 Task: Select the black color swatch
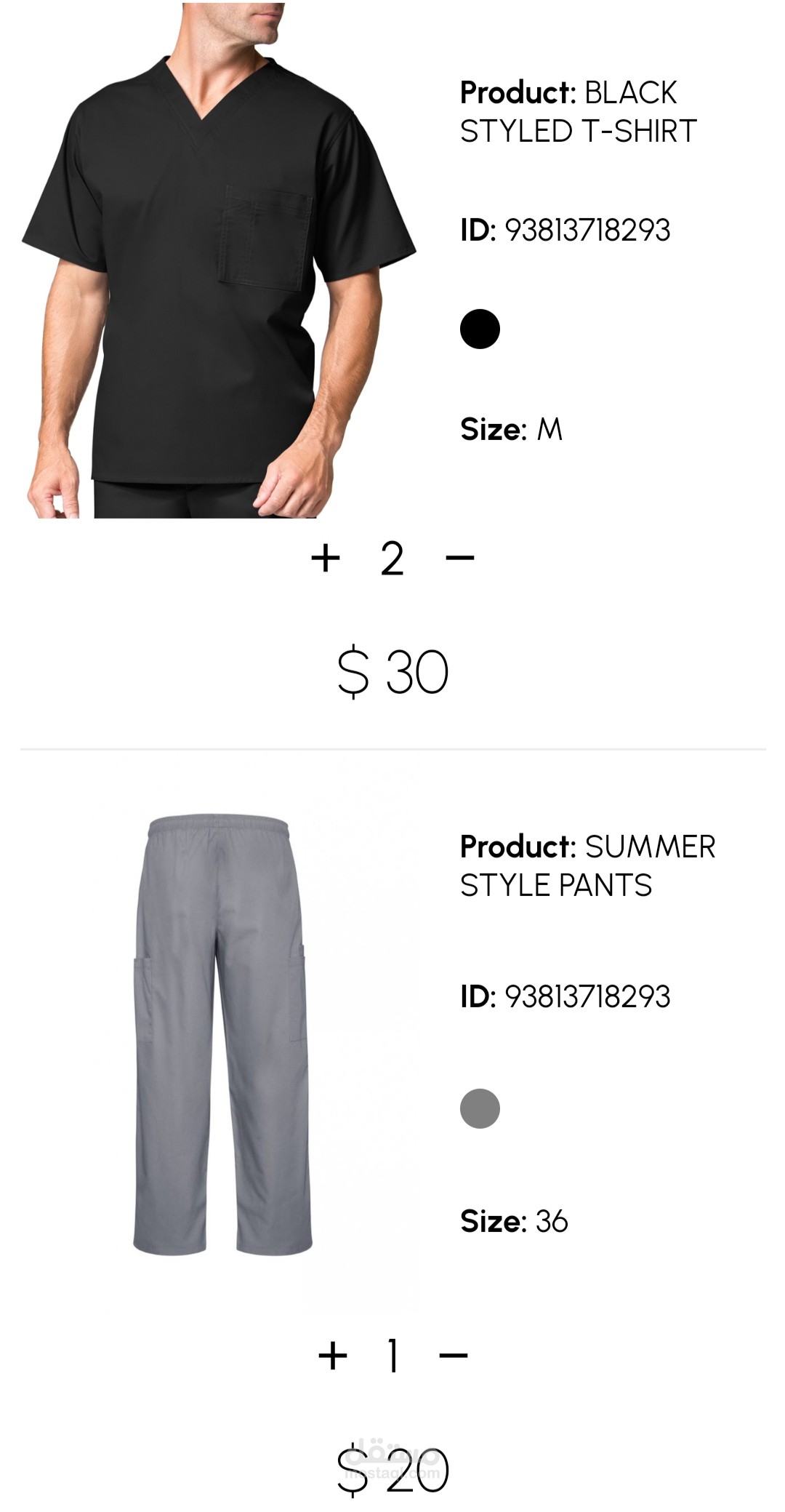click(x=480, y=329)
